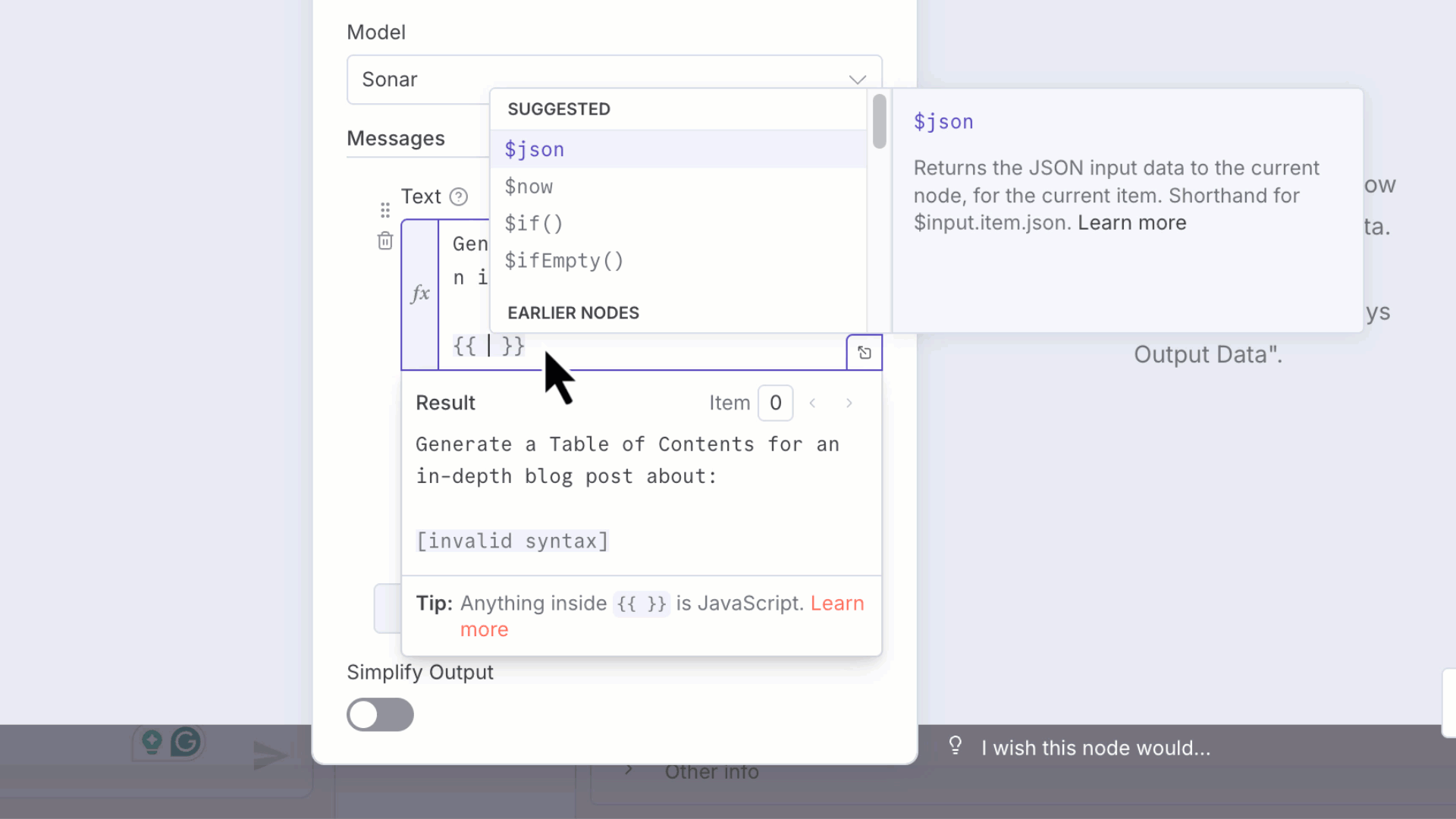The image size is (1456, 819).
Task: Open the Learn more link in Tip
Action: (836, 604)
